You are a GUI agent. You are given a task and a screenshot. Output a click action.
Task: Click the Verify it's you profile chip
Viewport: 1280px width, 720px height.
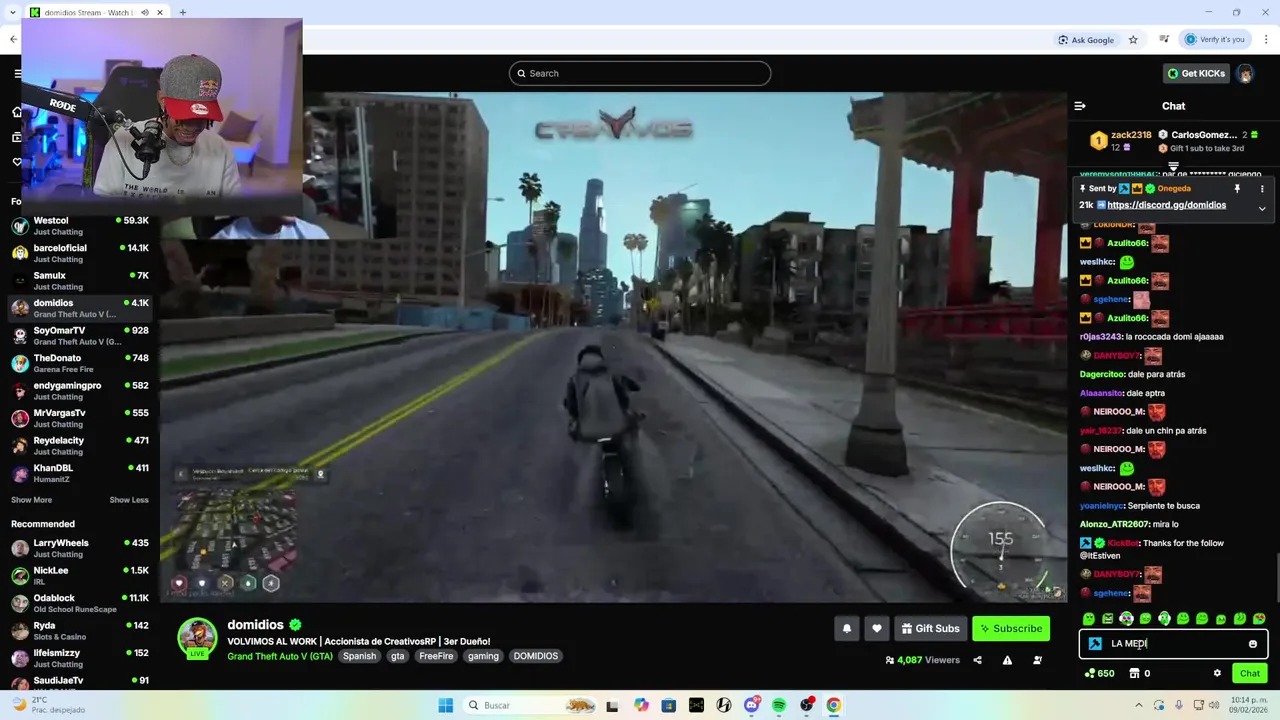tap(1215, 40)
